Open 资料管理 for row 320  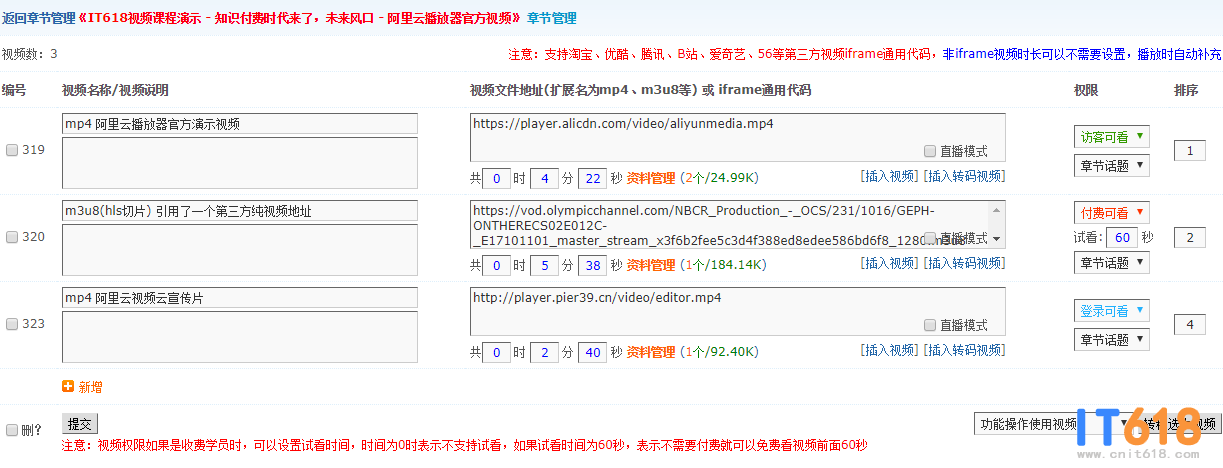[x=651, y=265]
